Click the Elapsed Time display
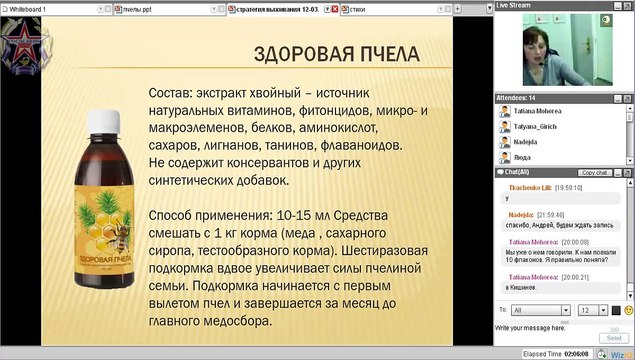The height and width of the screenshot is (360, 635). point(557,354)
